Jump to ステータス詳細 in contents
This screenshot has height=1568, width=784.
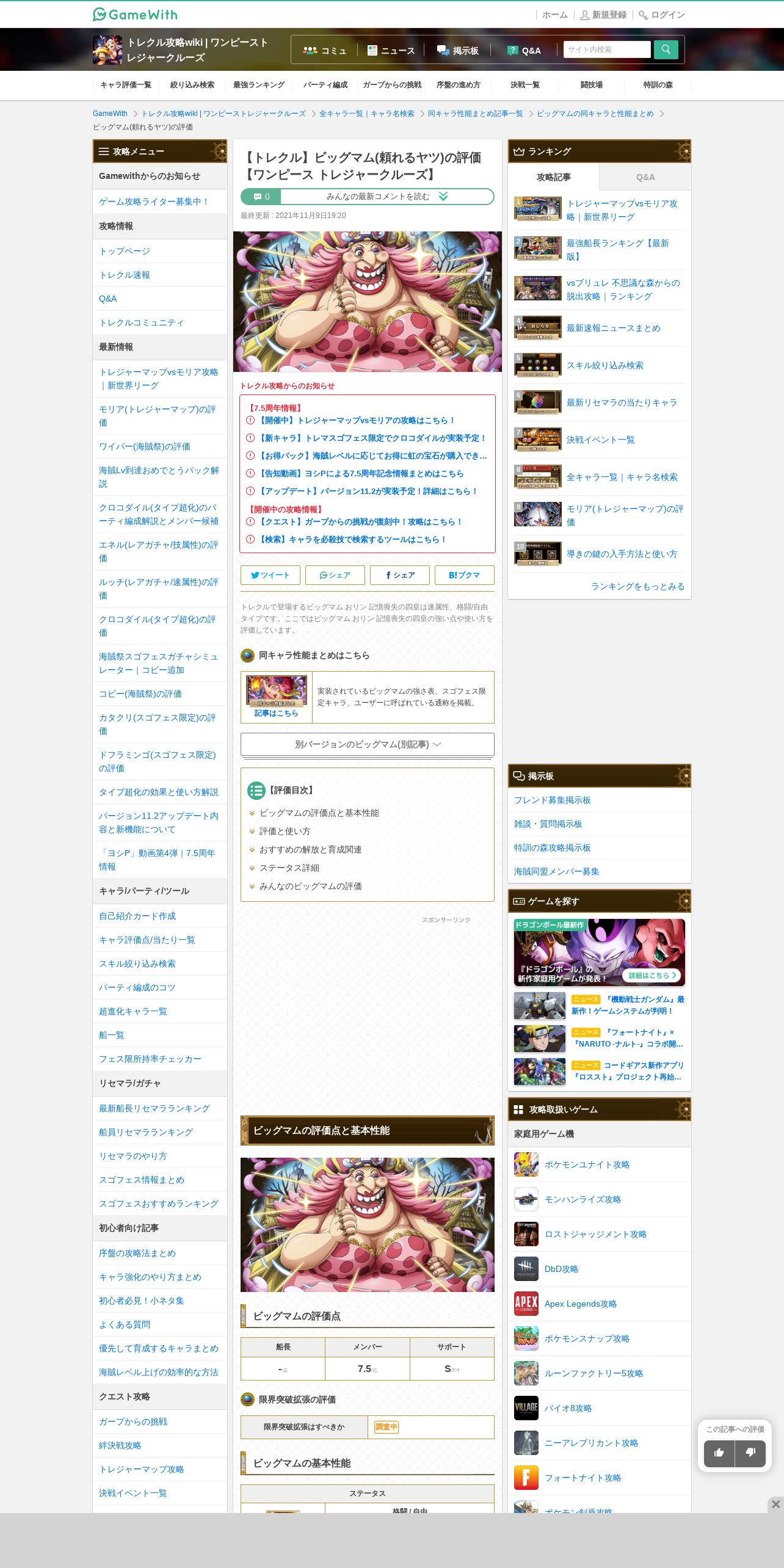click(289, 868)
